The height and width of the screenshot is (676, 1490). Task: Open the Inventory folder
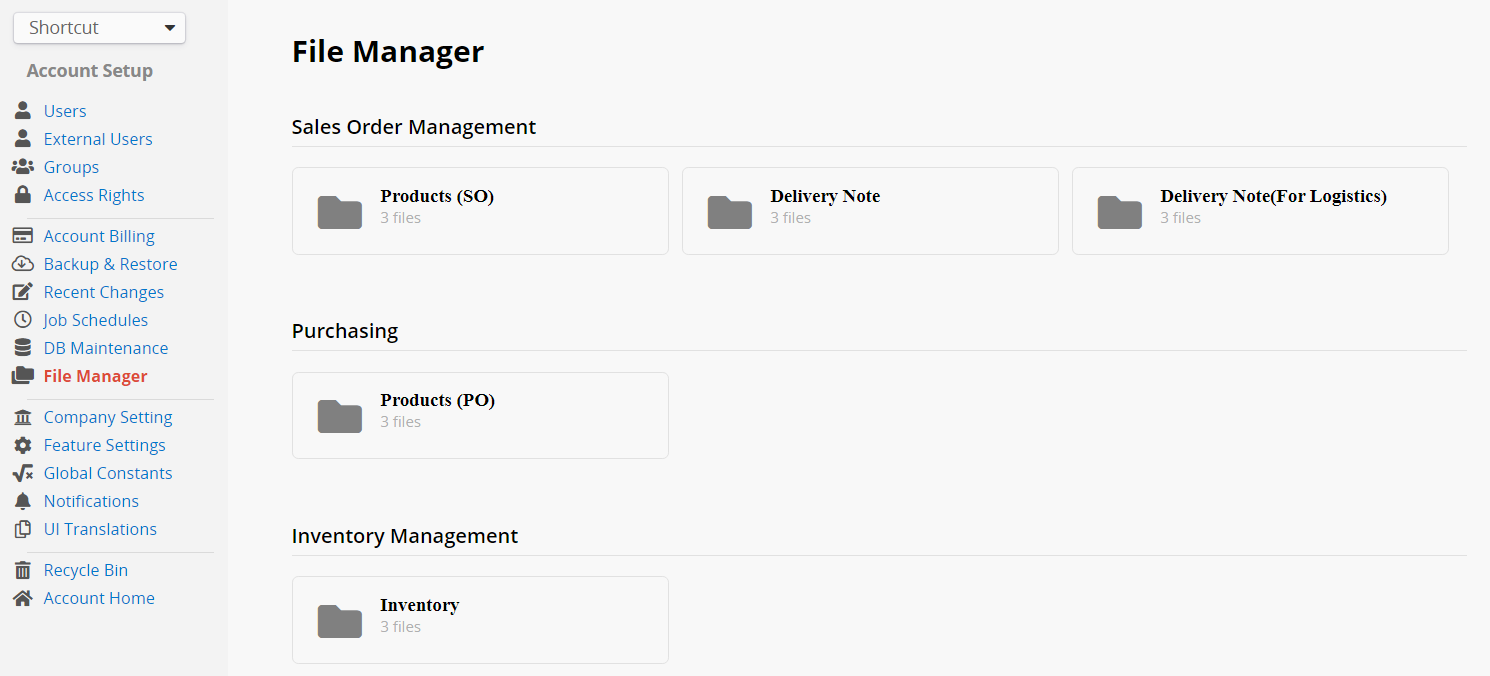point(479,620)
